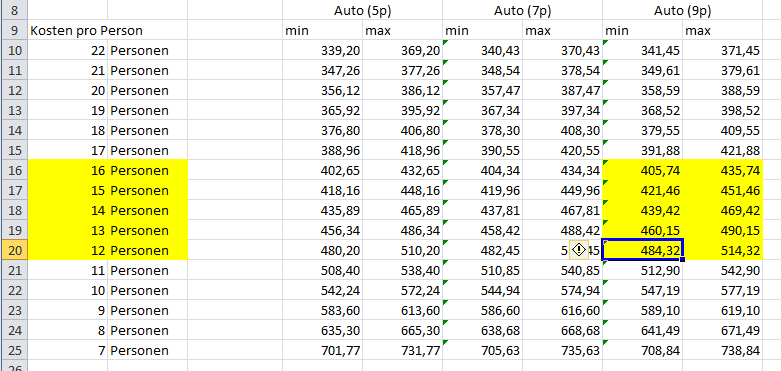Click the active cell 484,32
Image resolution: width=781 pixels, height=371 pixels.
pos(642,250)
